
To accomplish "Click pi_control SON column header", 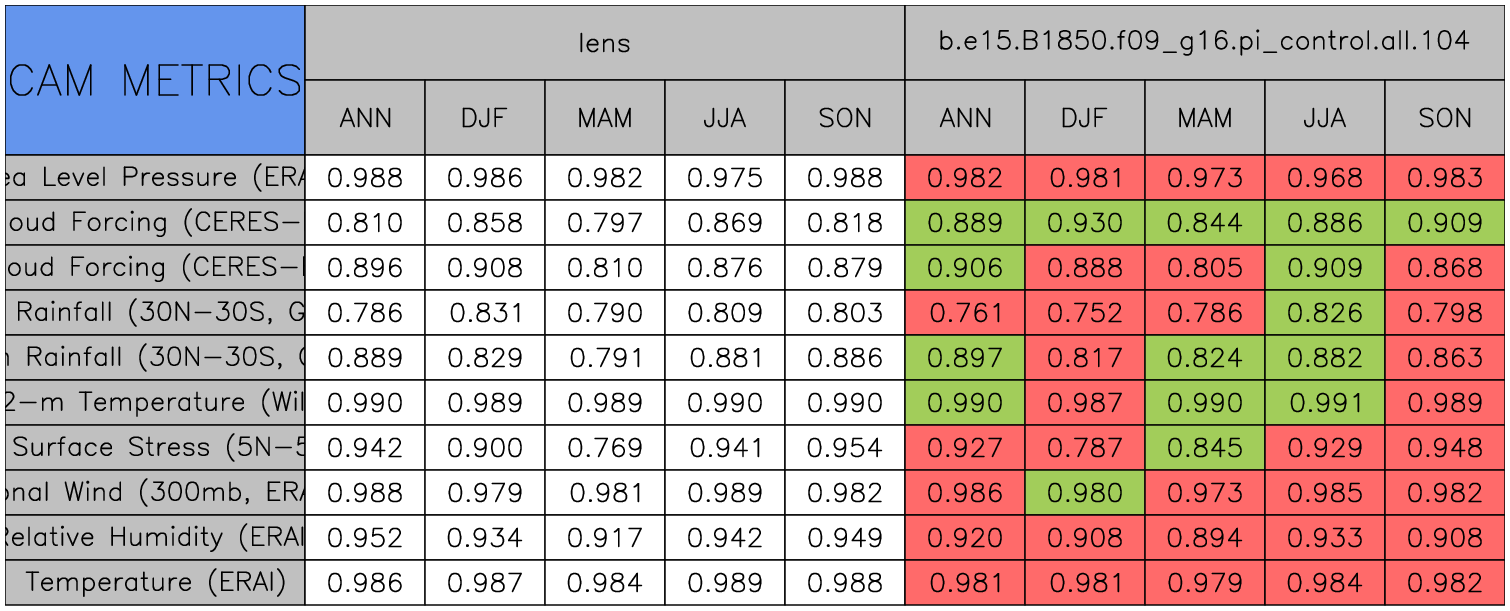I will 1445,118.
